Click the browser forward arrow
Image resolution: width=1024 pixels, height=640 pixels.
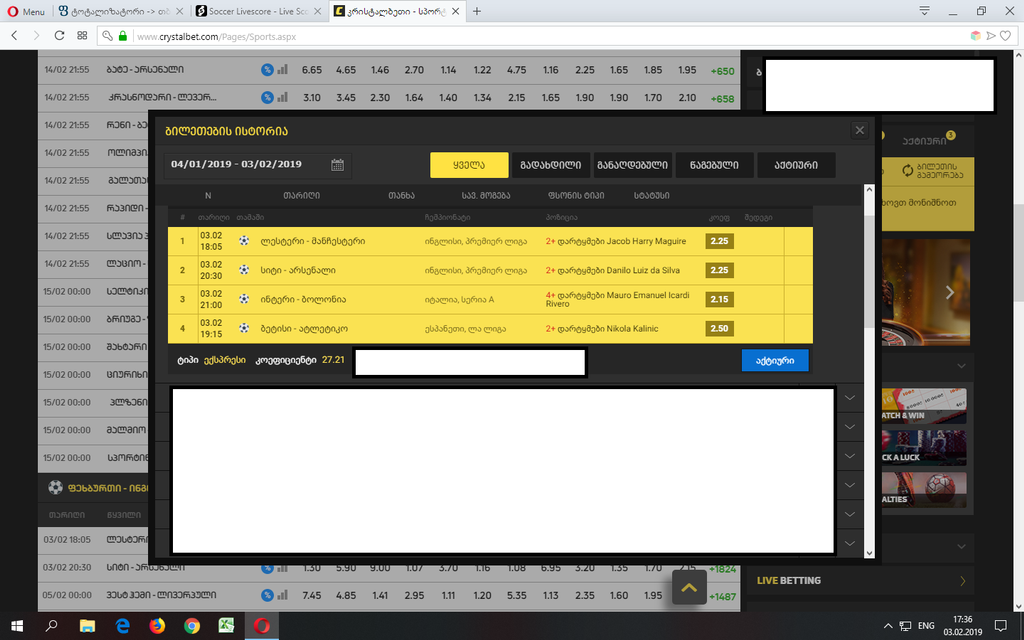click(x=37, y=36)
